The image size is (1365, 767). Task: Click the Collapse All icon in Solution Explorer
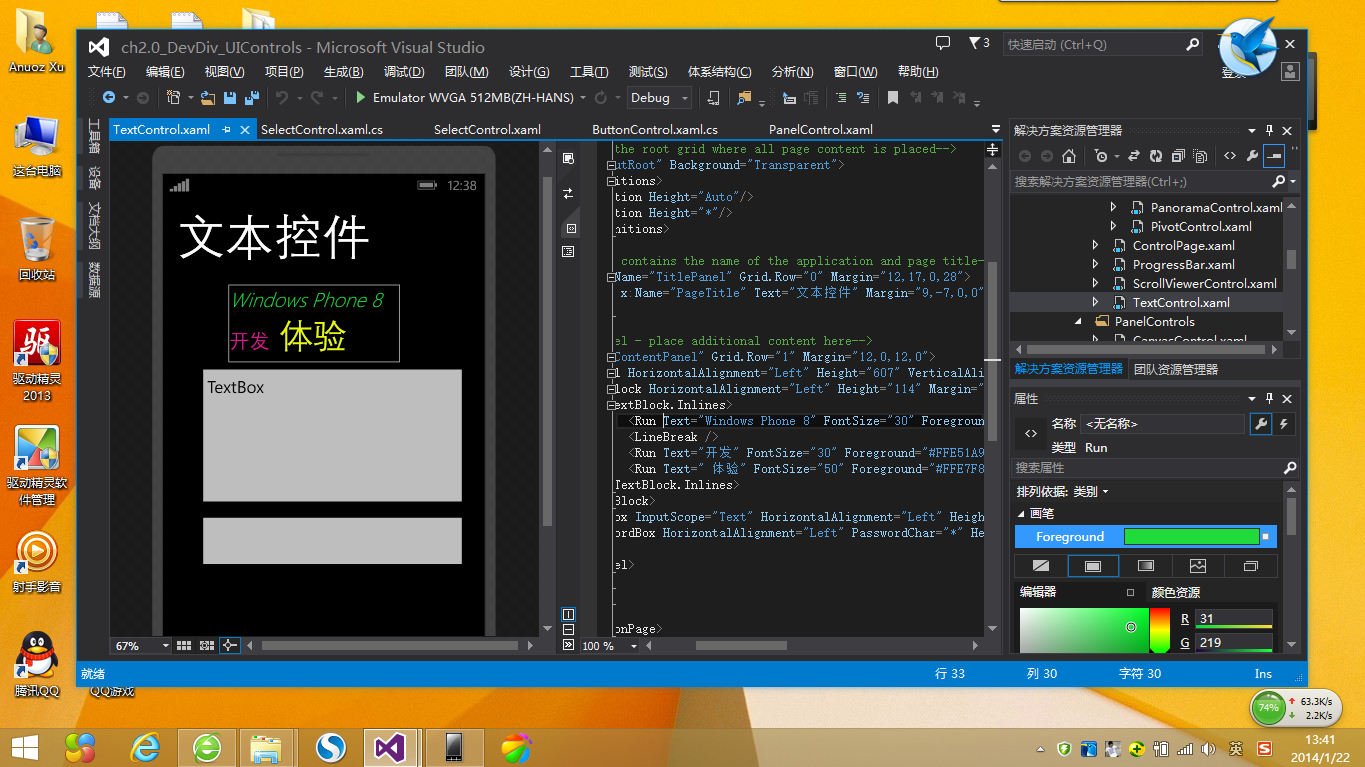click(x=1178, y=156)
